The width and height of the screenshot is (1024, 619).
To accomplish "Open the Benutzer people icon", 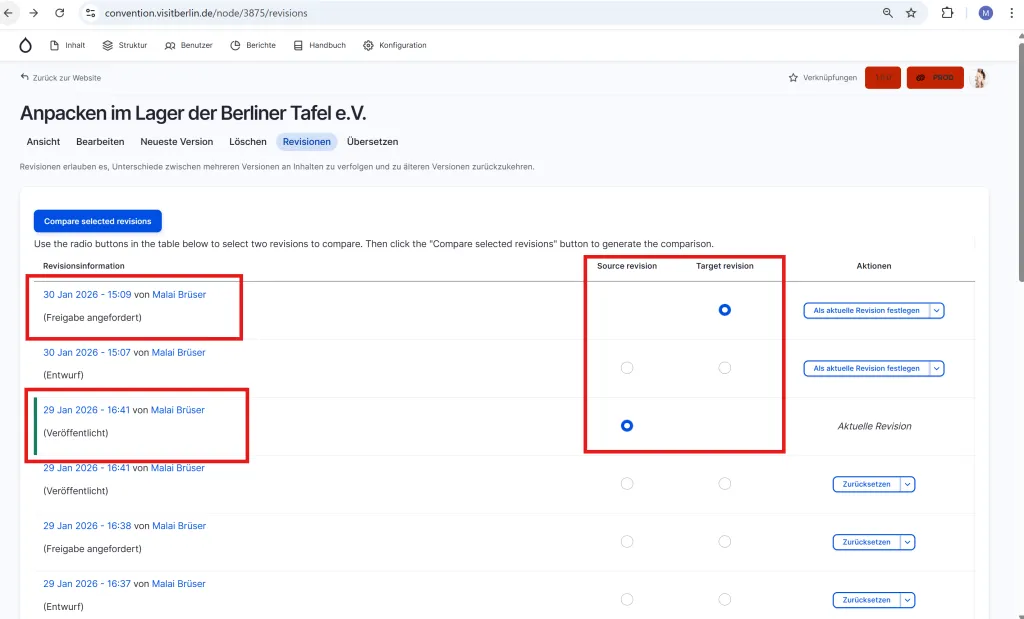I will [x=172, y=45].
